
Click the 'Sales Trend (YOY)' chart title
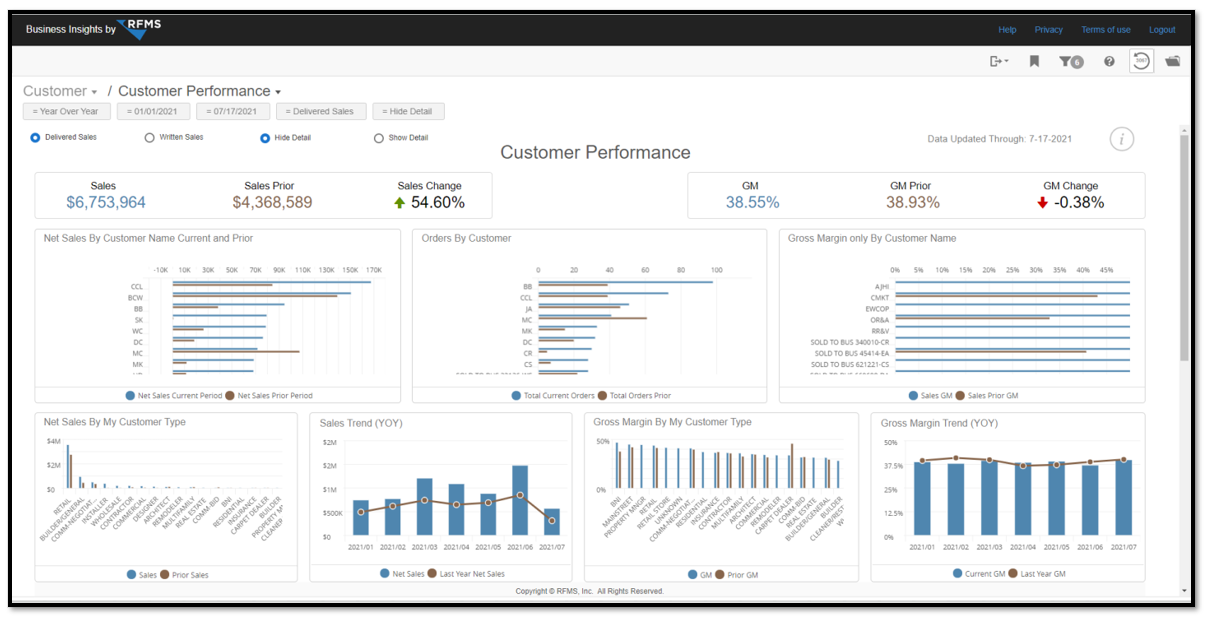tap(361, 423)
